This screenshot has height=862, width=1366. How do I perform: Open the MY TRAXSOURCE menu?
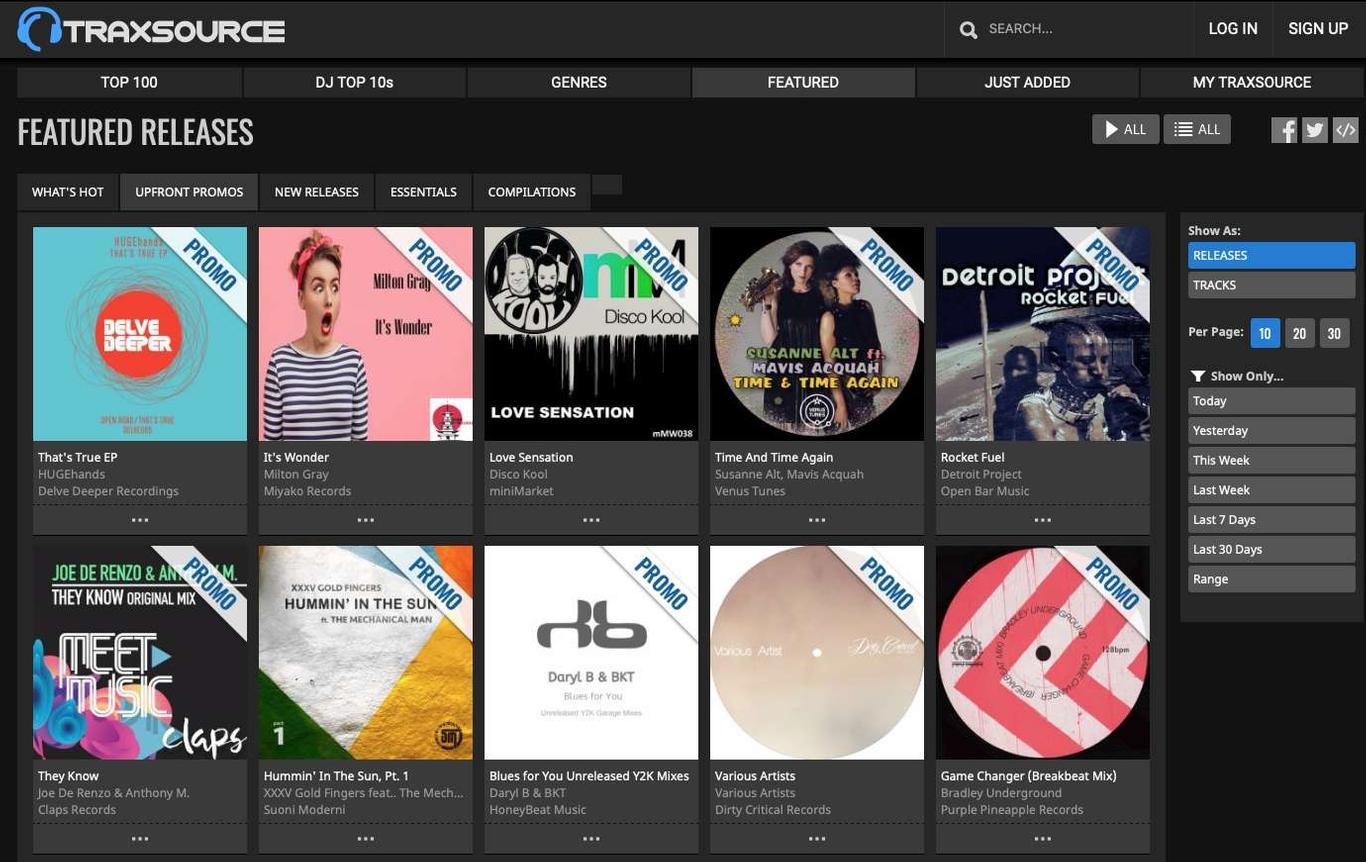point(1252,82)
